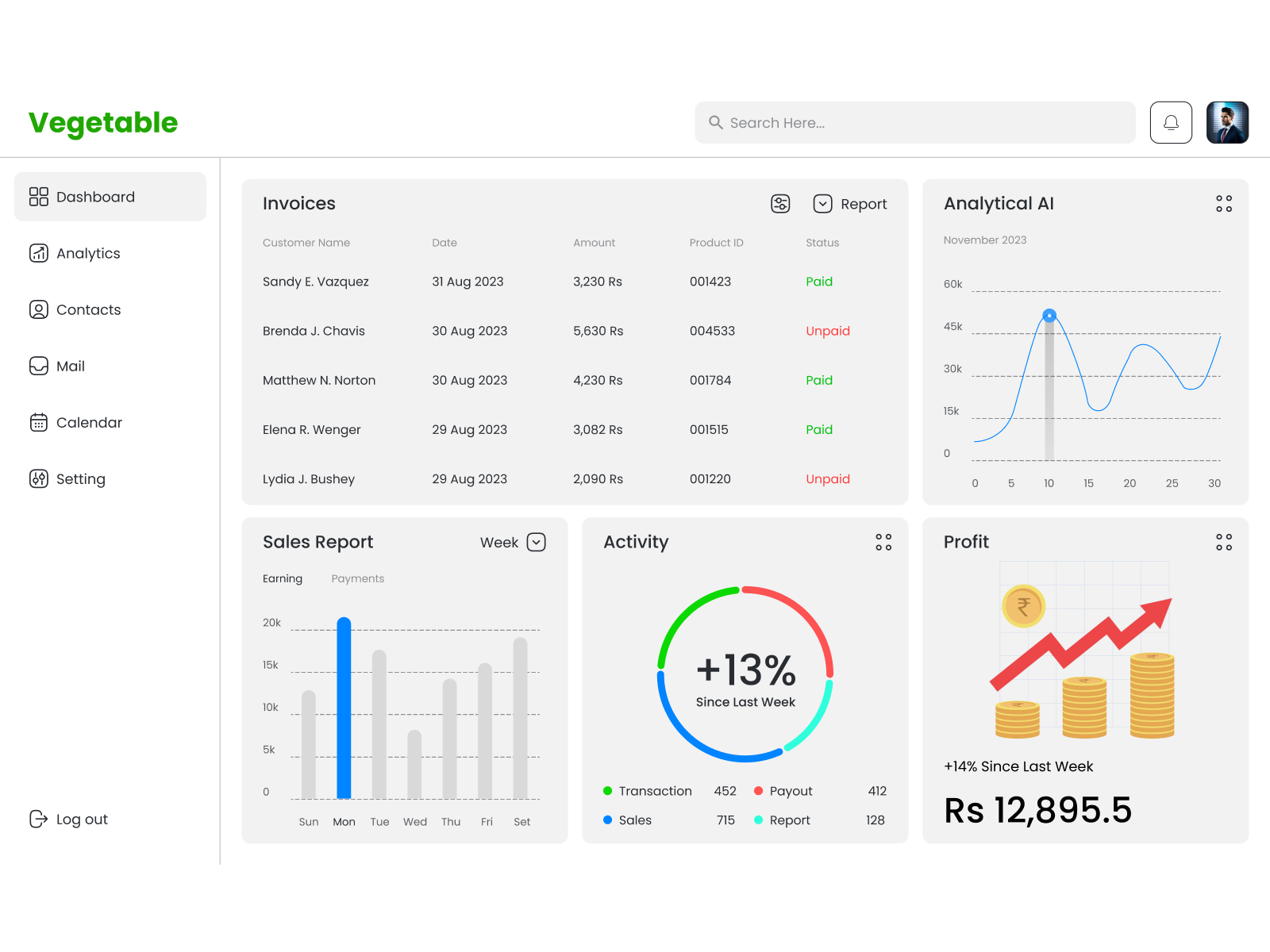Click the notification bell icon
This screenshot has width=1270, height=952.
[1170, 122]
